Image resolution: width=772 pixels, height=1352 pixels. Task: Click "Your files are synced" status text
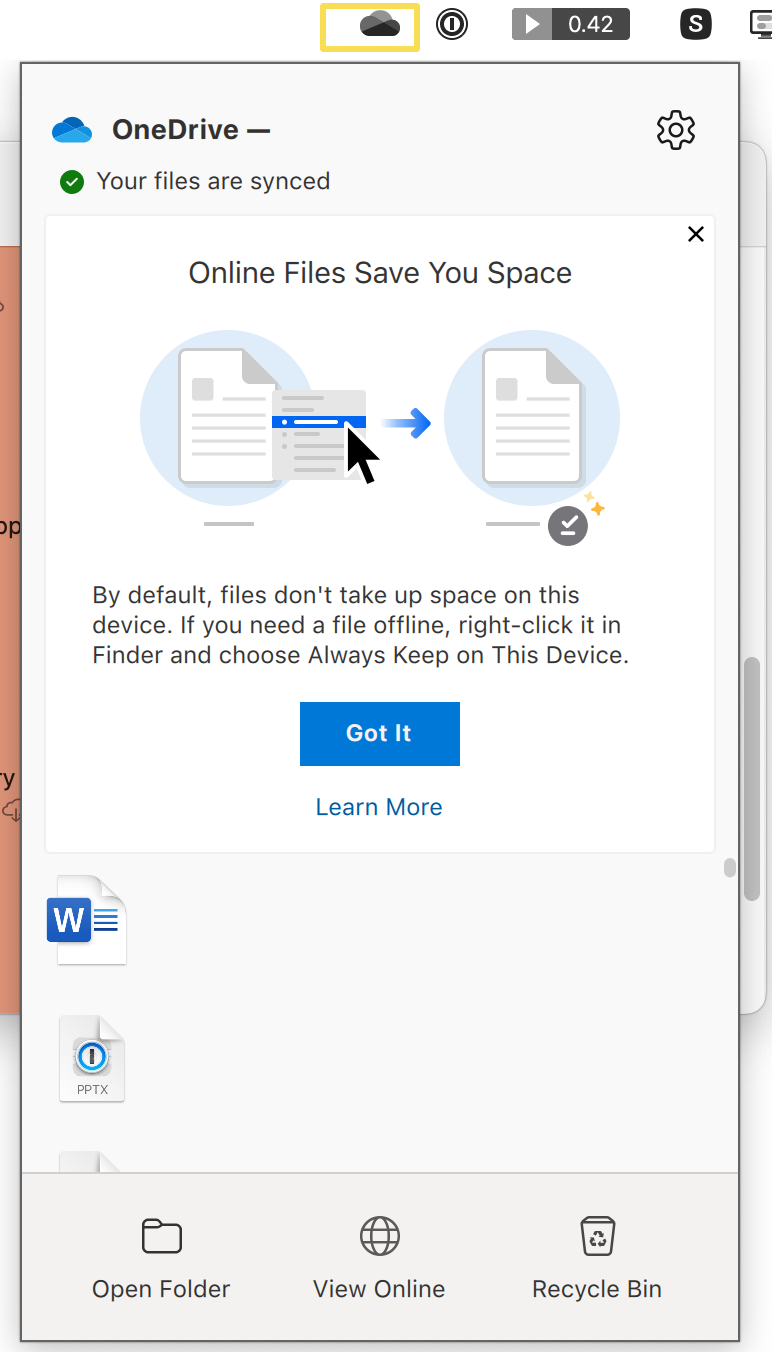[213, 181]
